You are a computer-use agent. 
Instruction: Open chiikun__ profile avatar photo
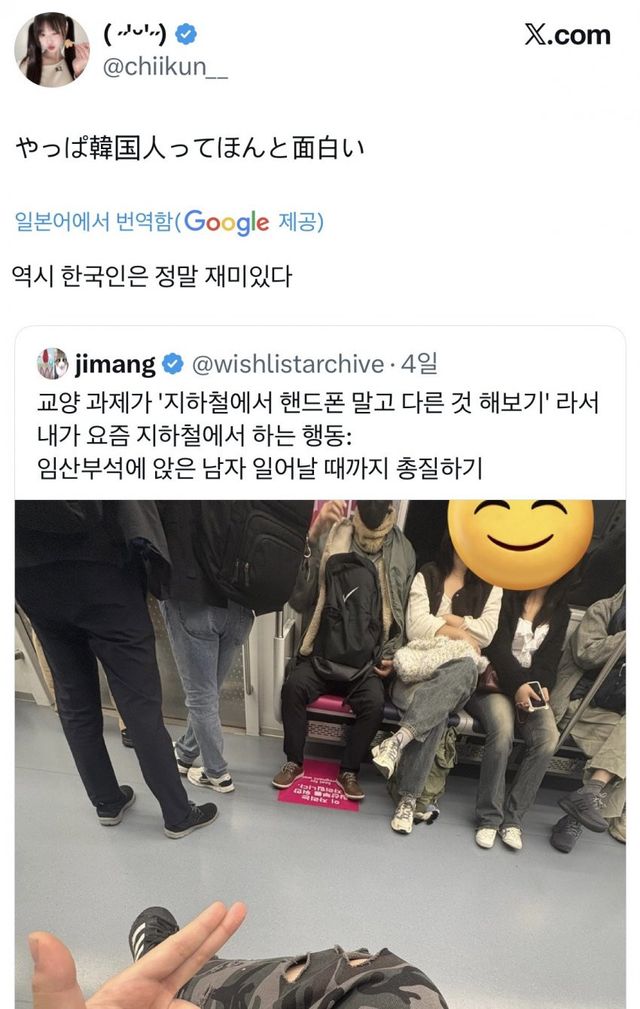[x=51, y=50]
